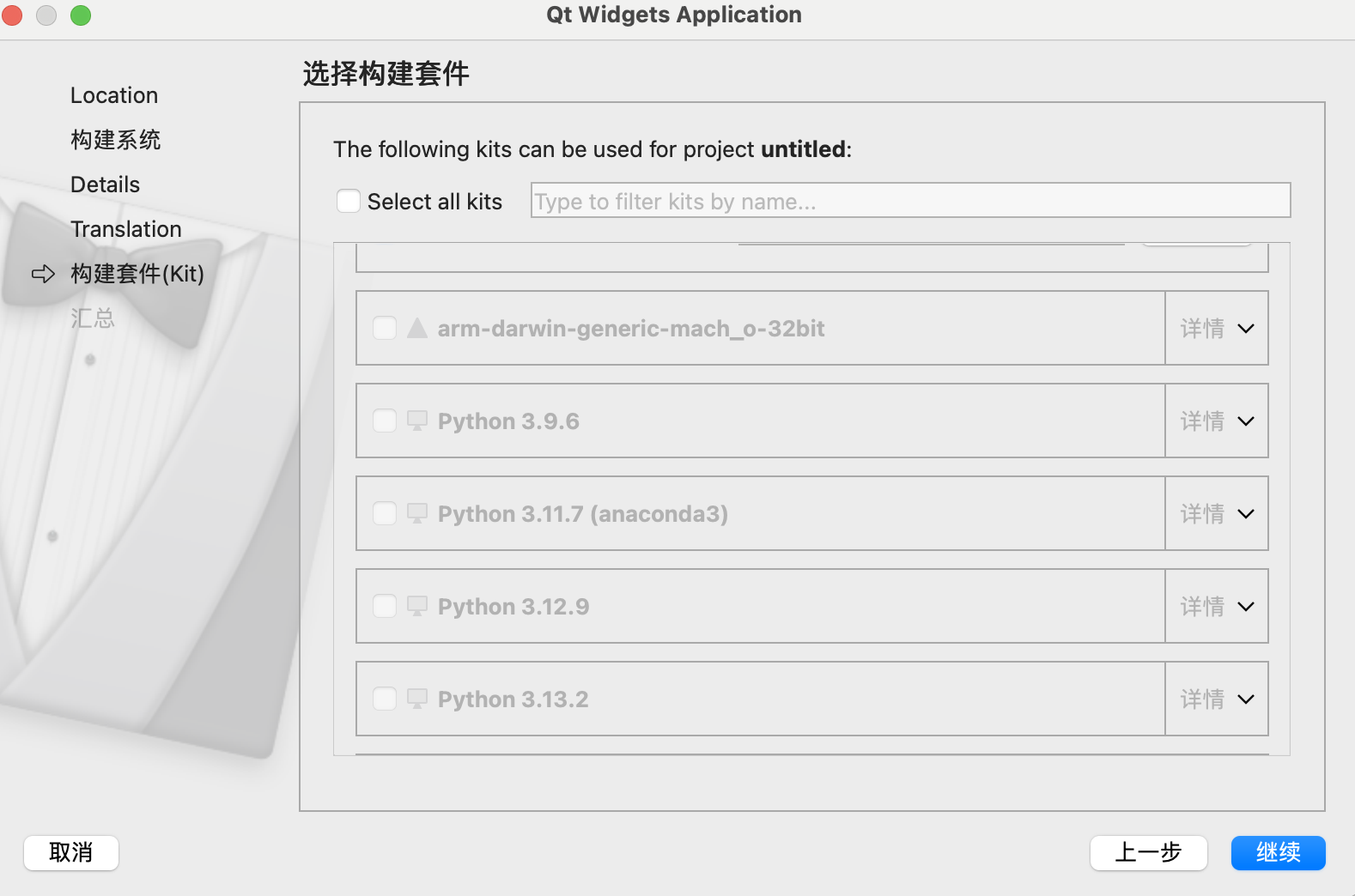Focus the filter kits by name field
Image resolution: width=1355 pixels, height=896 pixels.
pos(910,201)
